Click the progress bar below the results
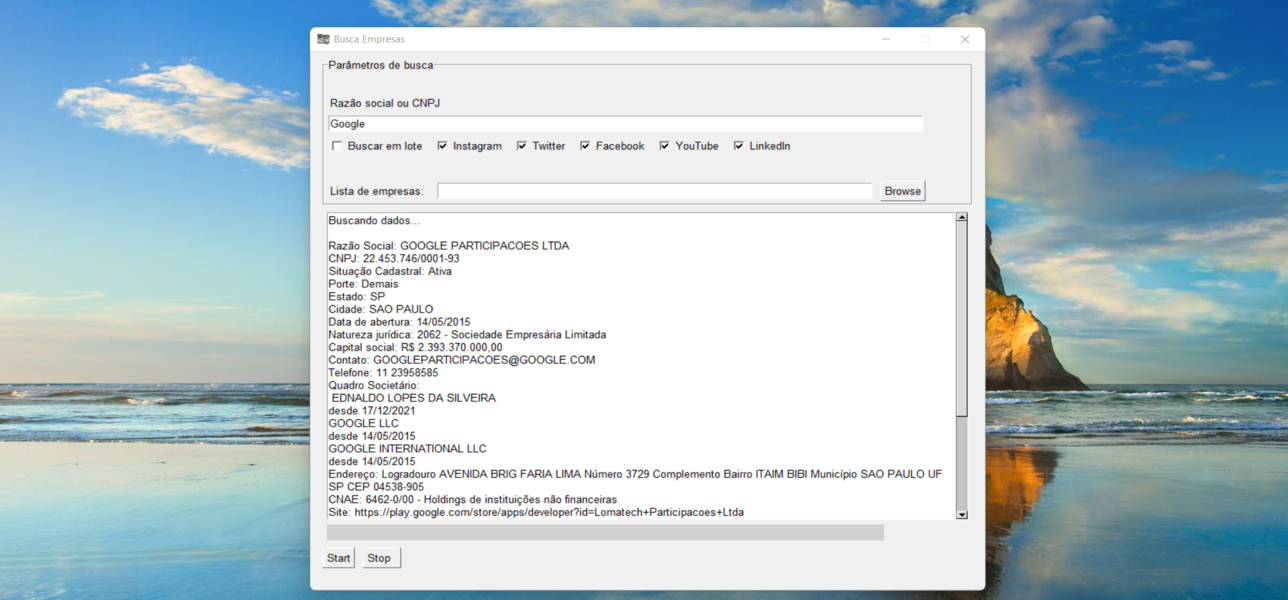 coord(605,533)
